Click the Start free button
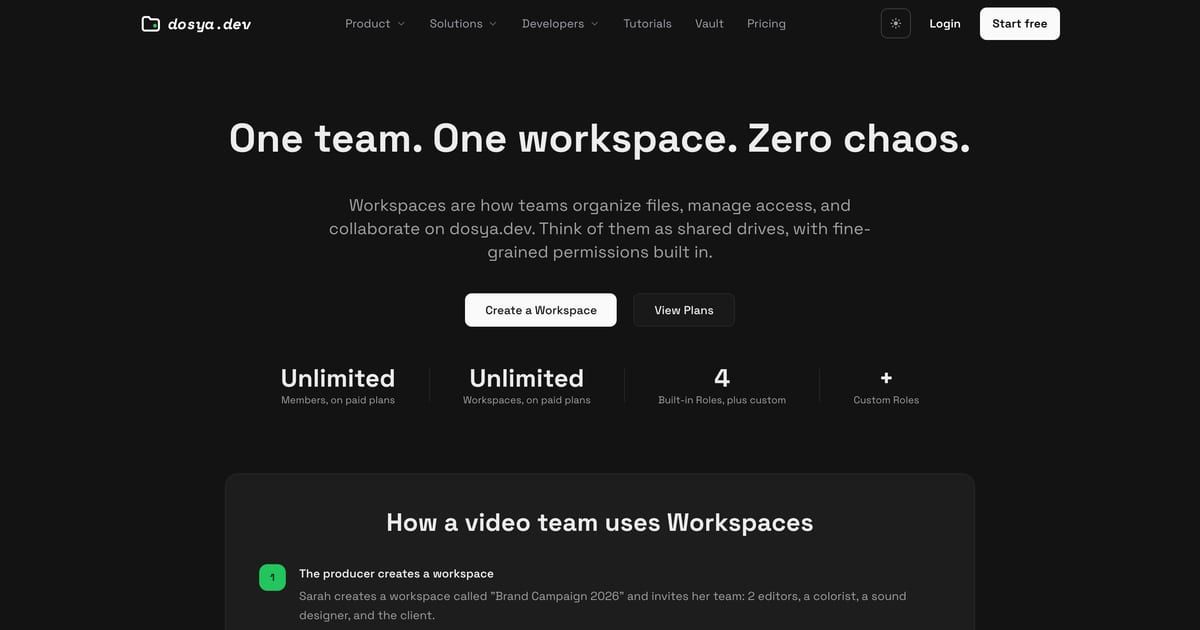 point(1020,23)
